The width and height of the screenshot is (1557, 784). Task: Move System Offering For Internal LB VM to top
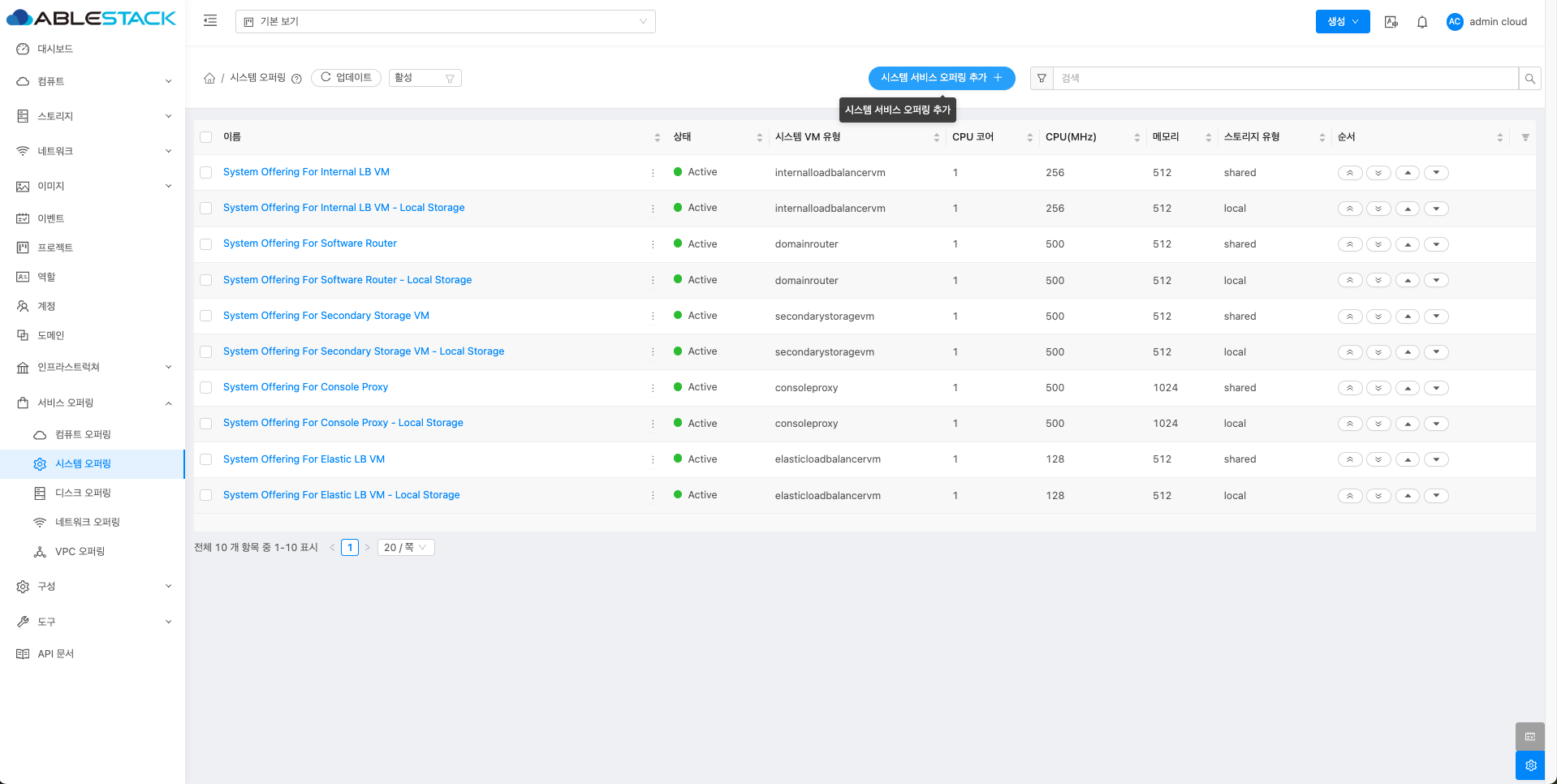[x=1349, y=173]
